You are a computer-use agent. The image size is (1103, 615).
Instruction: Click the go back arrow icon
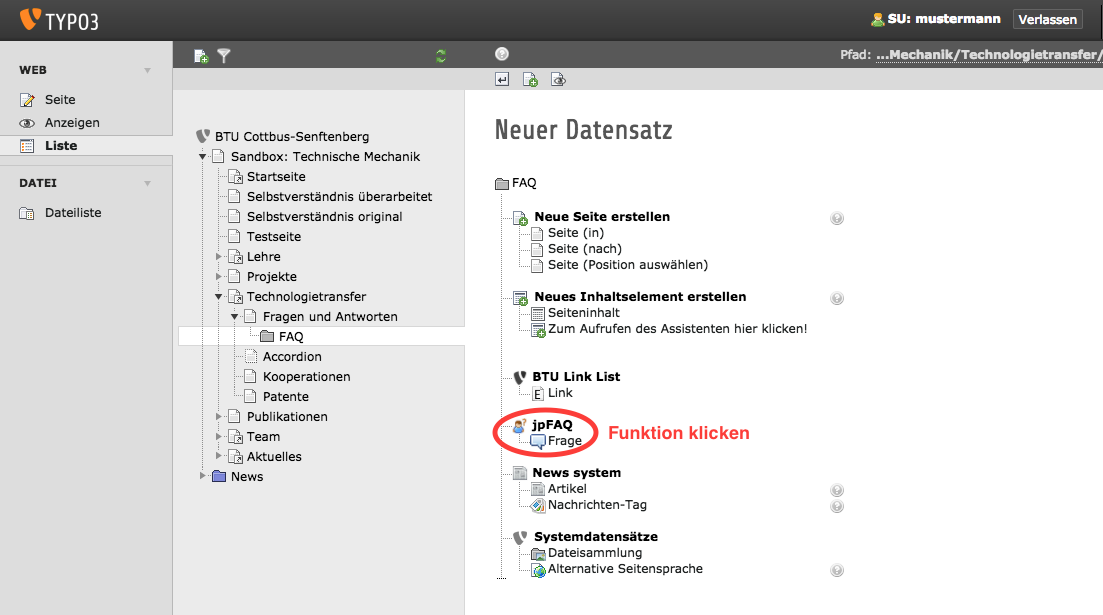coord(502,80)
